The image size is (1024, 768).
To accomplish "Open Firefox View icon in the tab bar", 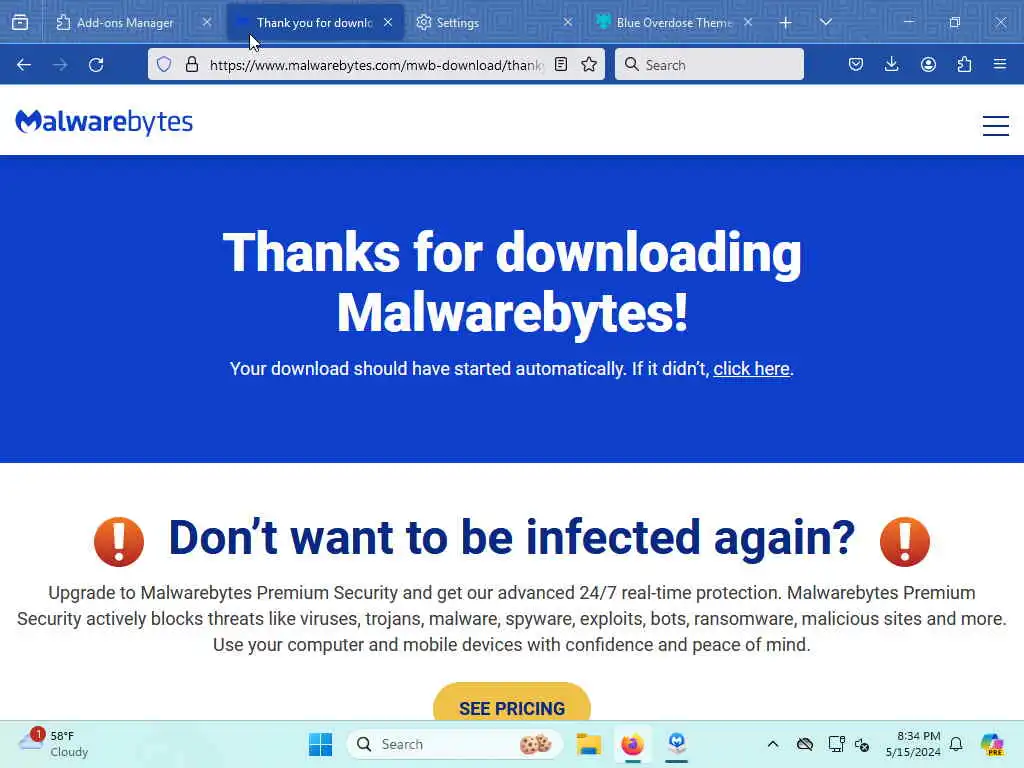I will 20,22.
